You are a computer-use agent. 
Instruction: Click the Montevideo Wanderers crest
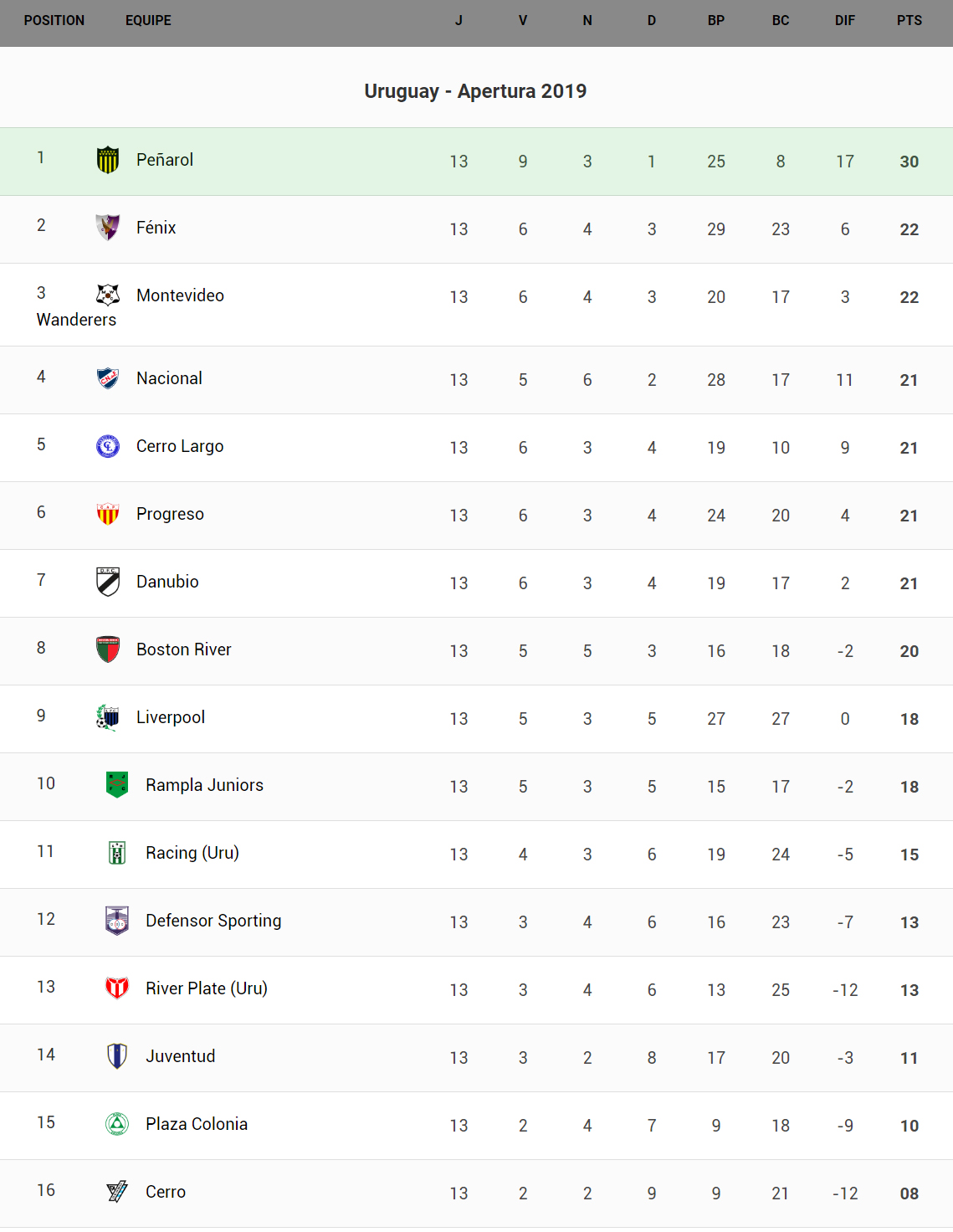[108, 295]
